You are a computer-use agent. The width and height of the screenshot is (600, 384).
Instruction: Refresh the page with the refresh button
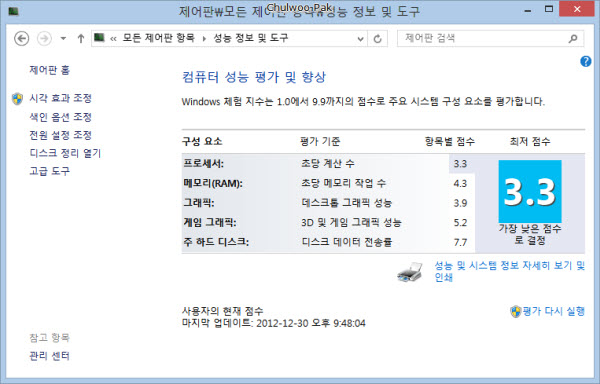[x=377, y=39]
